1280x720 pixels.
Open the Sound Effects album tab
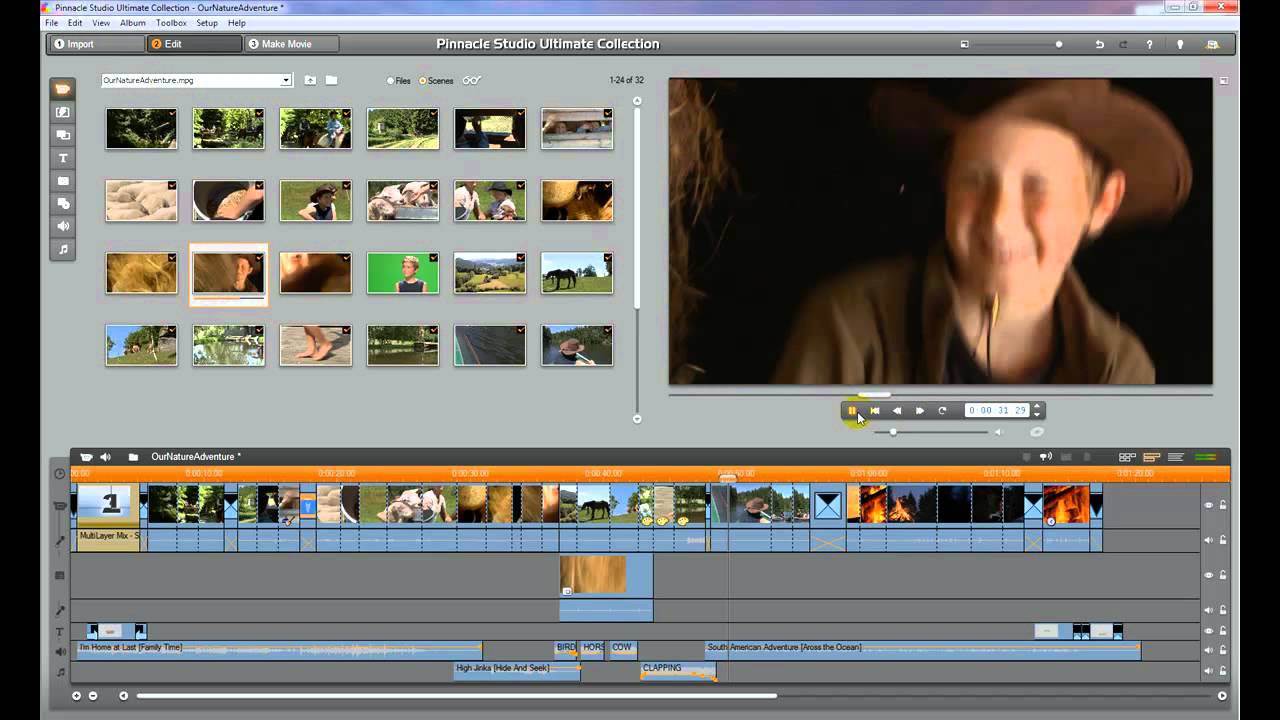click(63, 226)
